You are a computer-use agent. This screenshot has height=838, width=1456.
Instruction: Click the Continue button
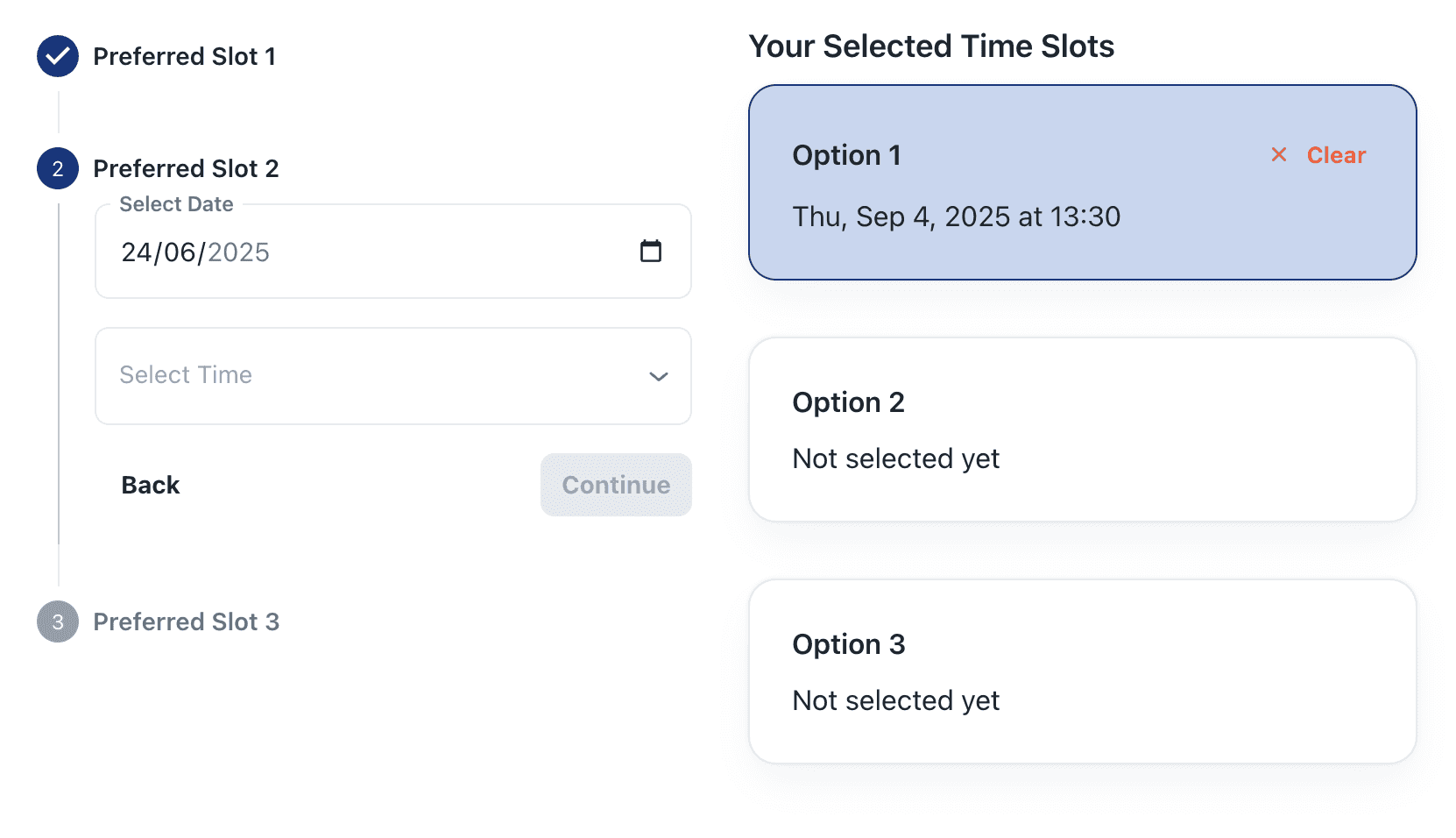[616, 485]
